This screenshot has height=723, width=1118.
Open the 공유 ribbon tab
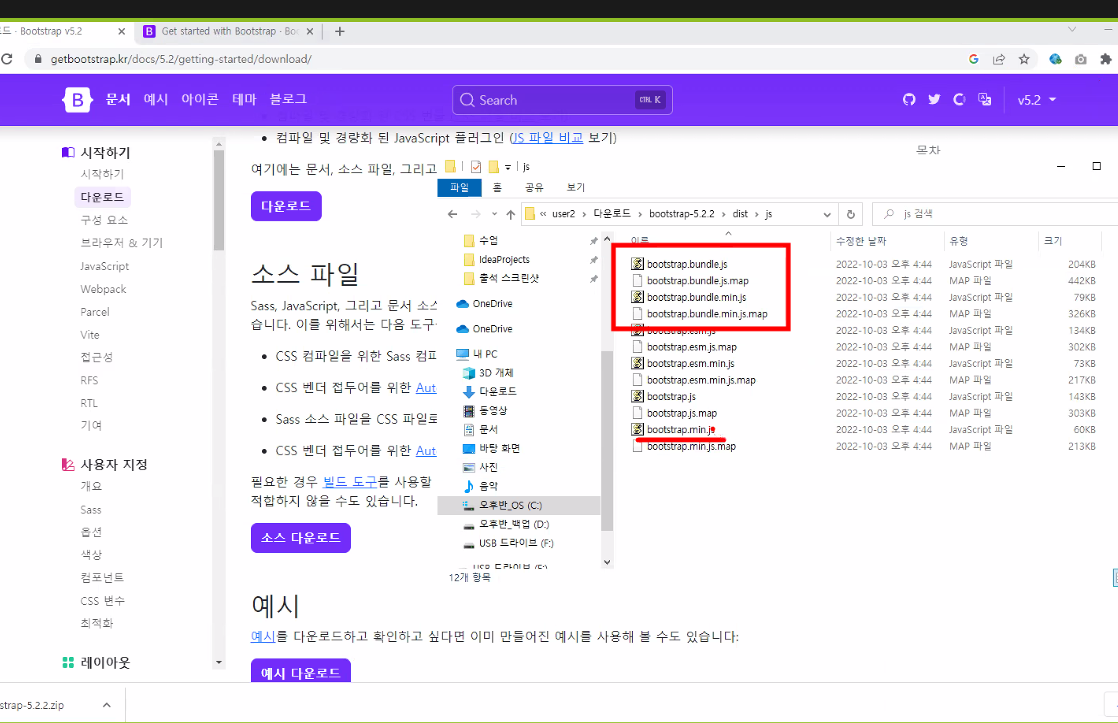coord(534,188)
